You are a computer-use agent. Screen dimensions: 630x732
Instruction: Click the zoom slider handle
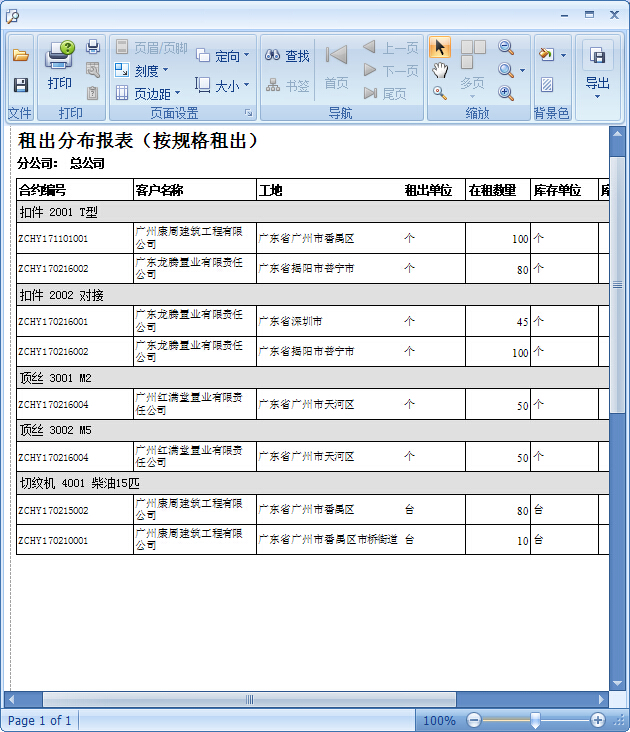click(535, 720)
